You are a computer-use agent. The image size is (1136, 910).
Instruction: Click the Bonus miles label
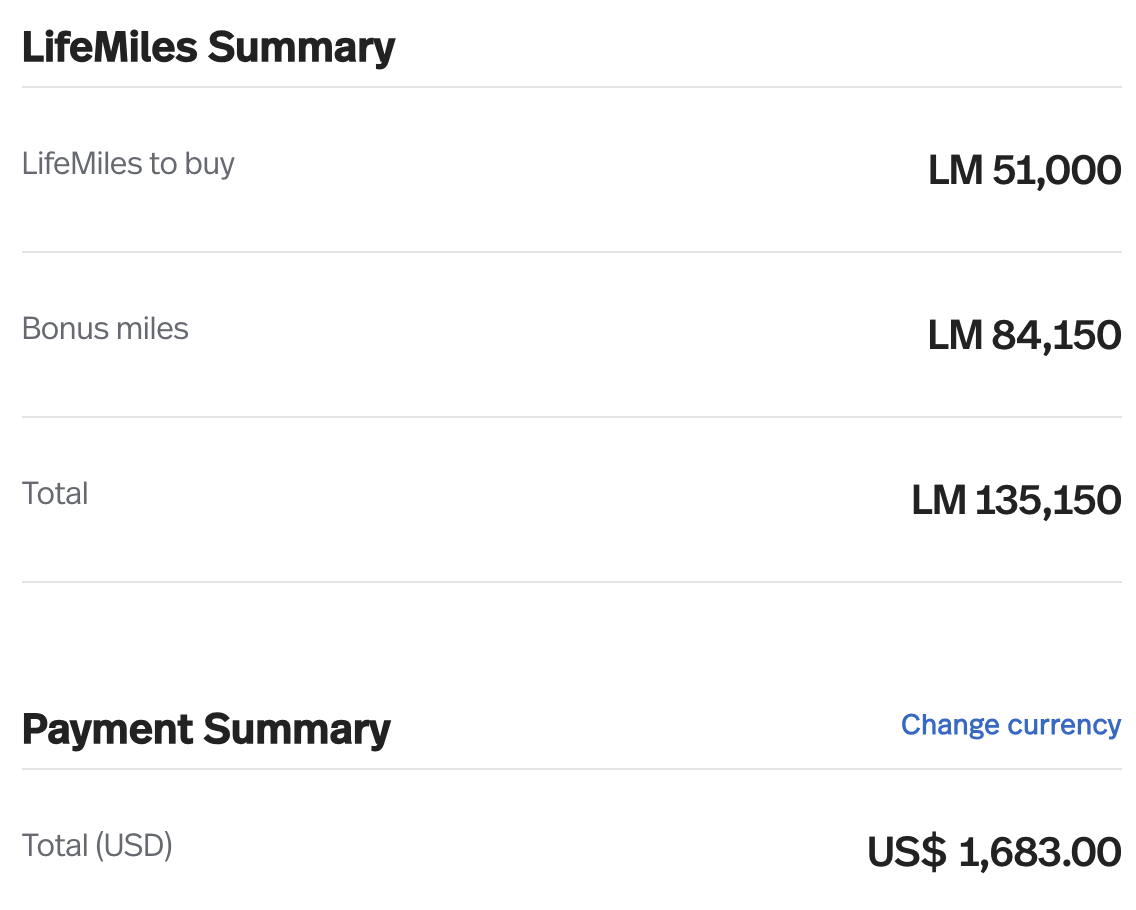point(105,329)
